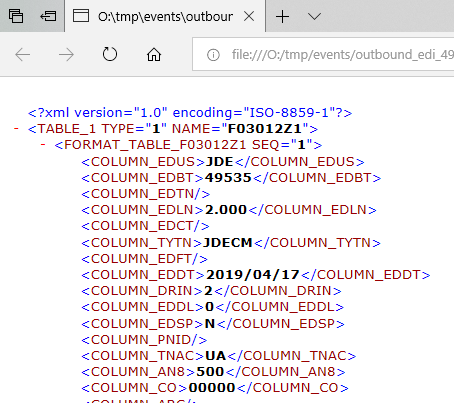Click the COLUMN_AN8 value 500
The height and width of the screenshot is (403, 454).
pos(210,371)
